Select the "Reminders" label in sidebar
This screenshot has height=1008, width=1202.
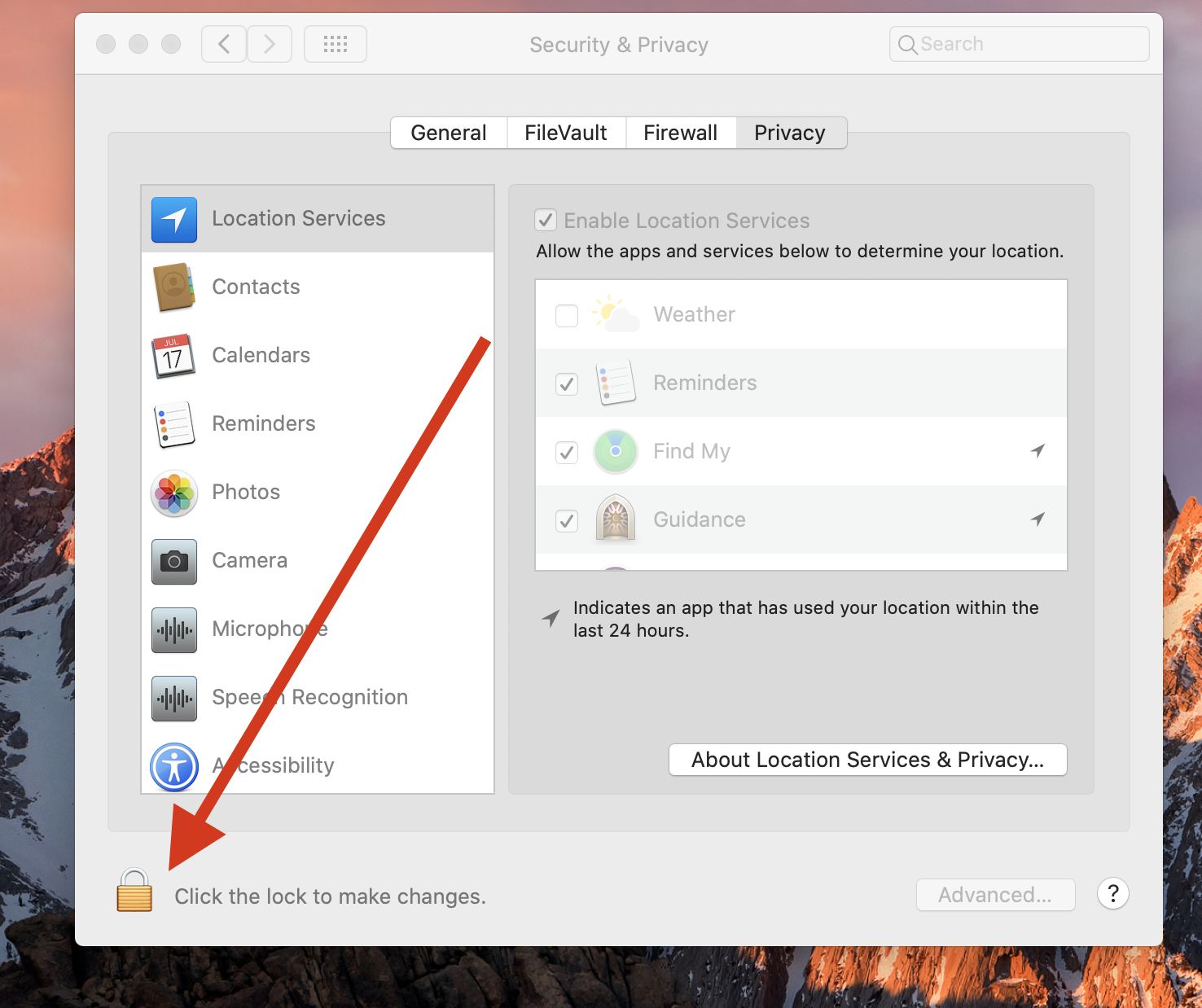(264, 423)
